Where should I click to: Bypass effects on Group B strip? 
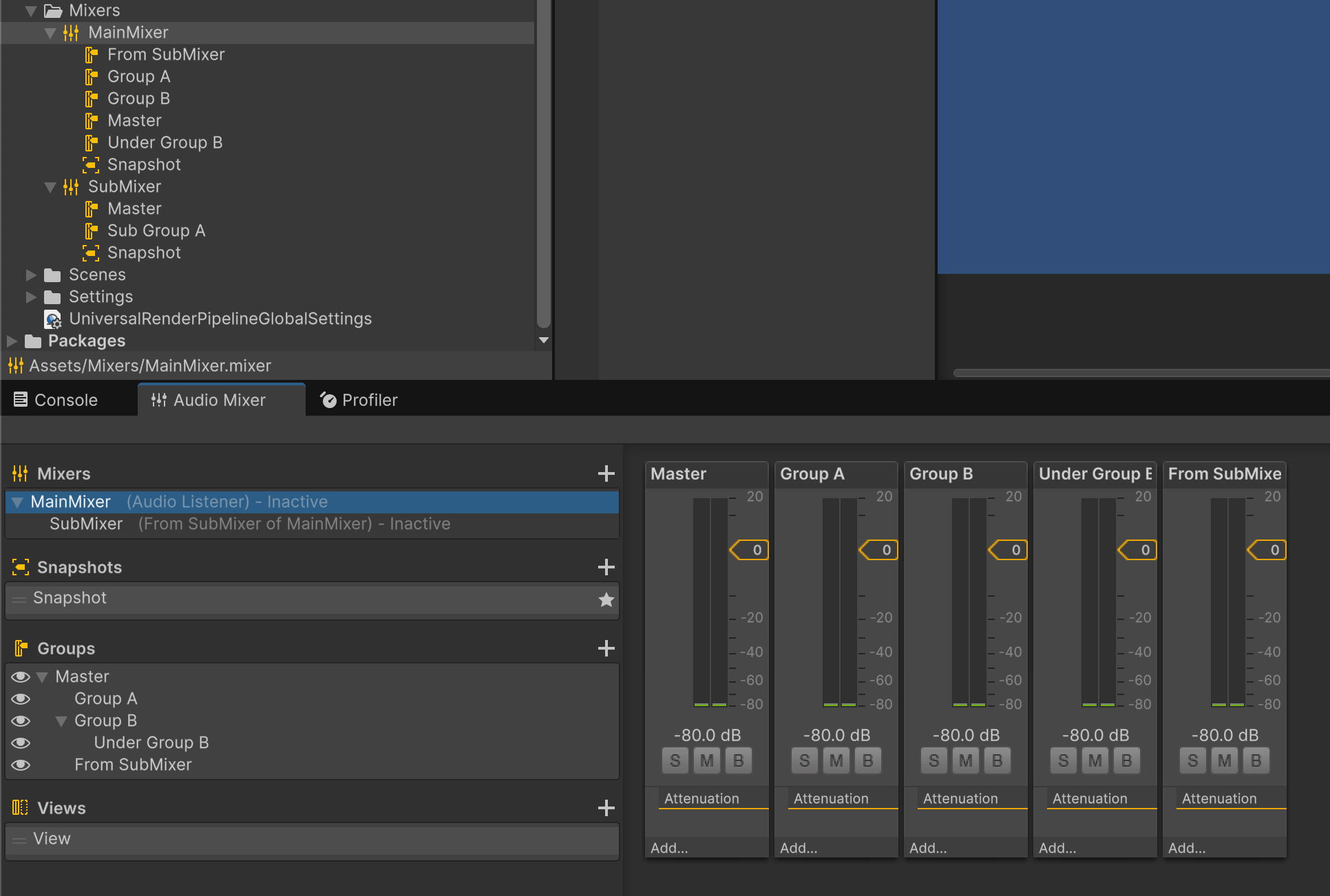(997, 760)
